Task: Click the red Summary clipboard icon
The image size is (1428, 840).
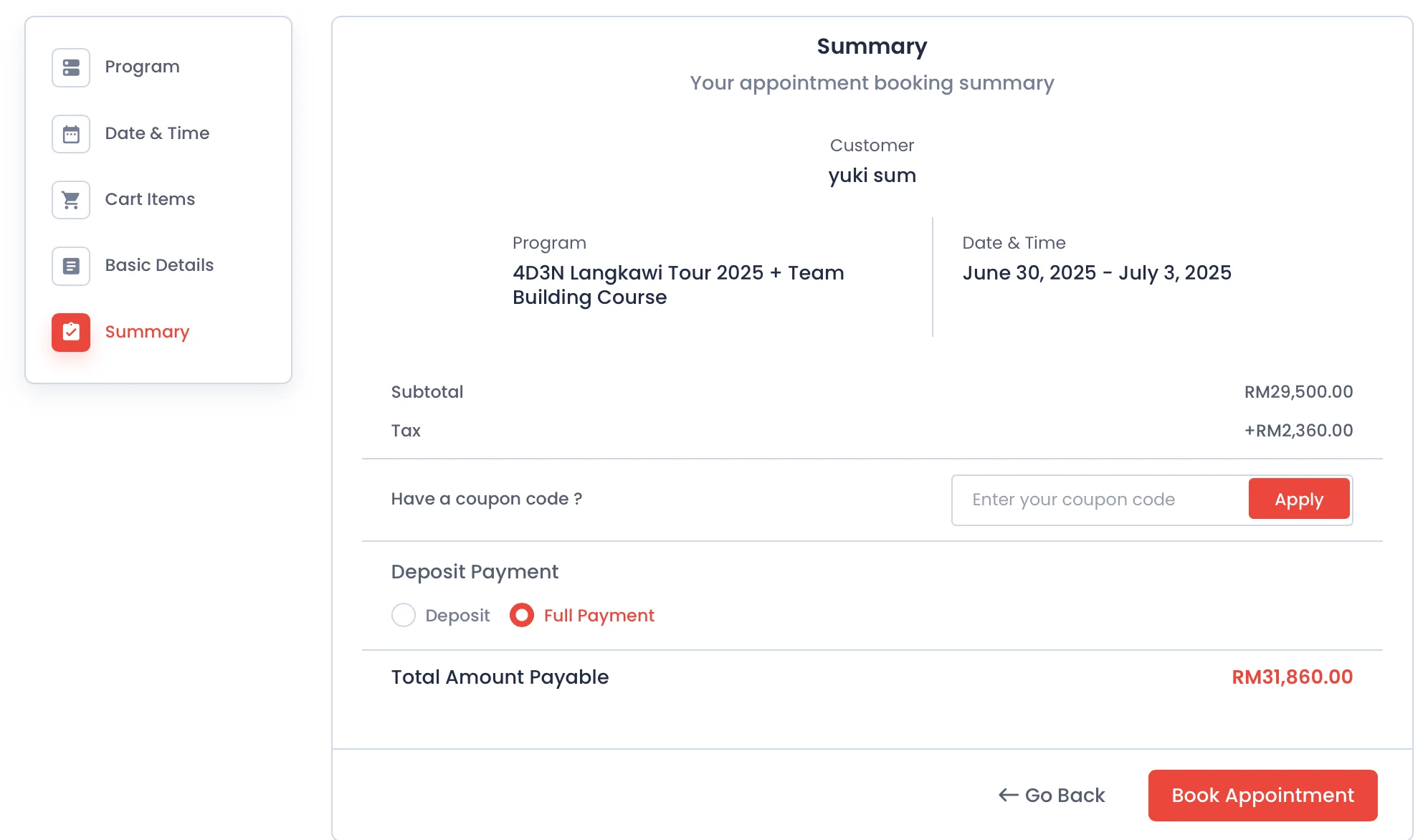Action: [x=71, y=332]
